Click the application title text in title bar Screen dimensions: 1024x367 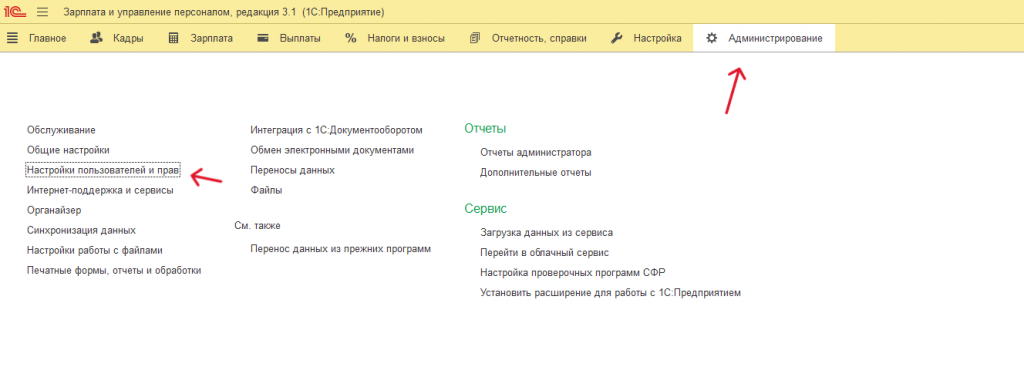224,12
